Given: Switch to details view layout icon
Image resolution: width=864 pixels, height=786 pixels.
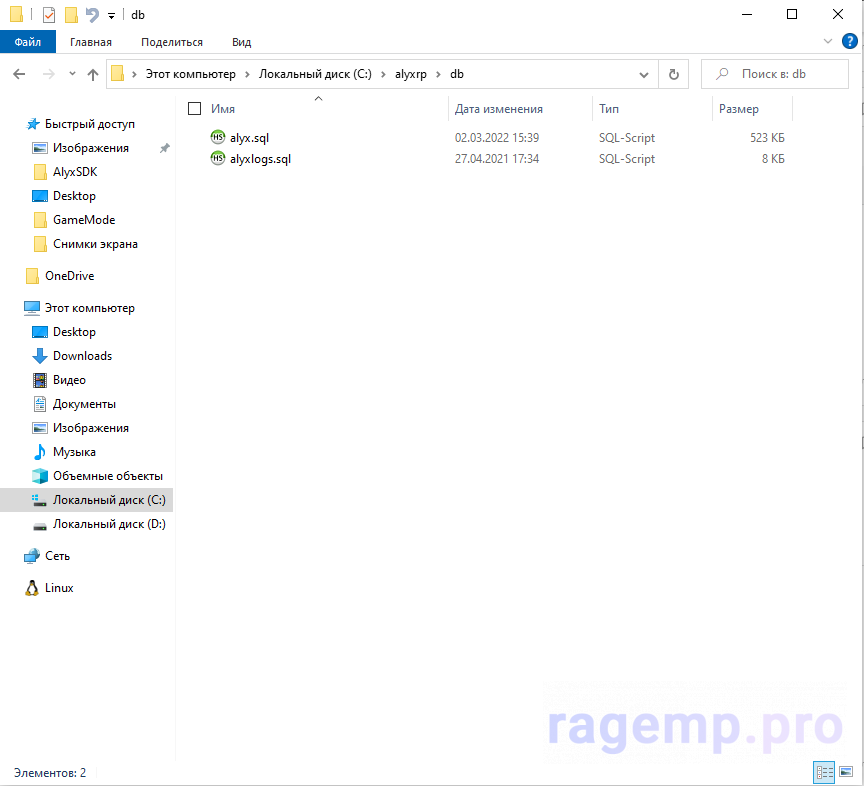Looking at the screenshot, I should pyautogui.click(x=825, y=772).
